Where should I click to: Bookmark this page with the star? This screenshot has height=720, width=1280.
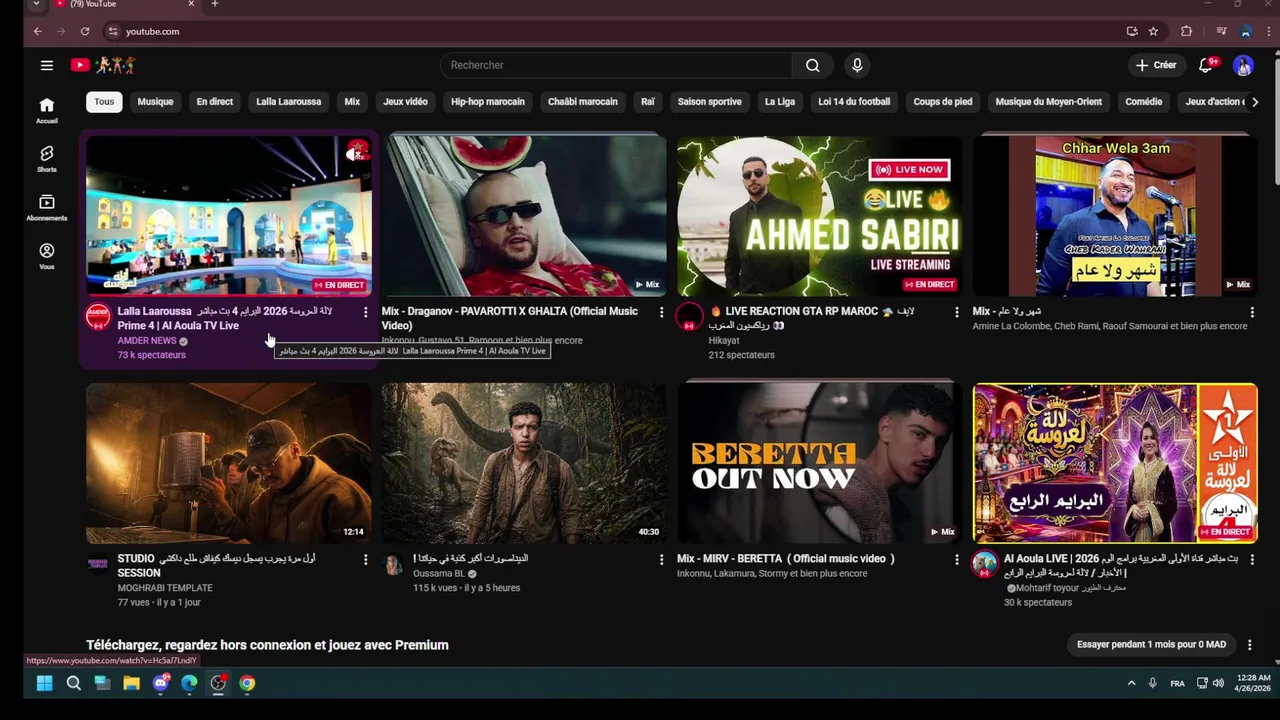click(x=1153, y=31)
